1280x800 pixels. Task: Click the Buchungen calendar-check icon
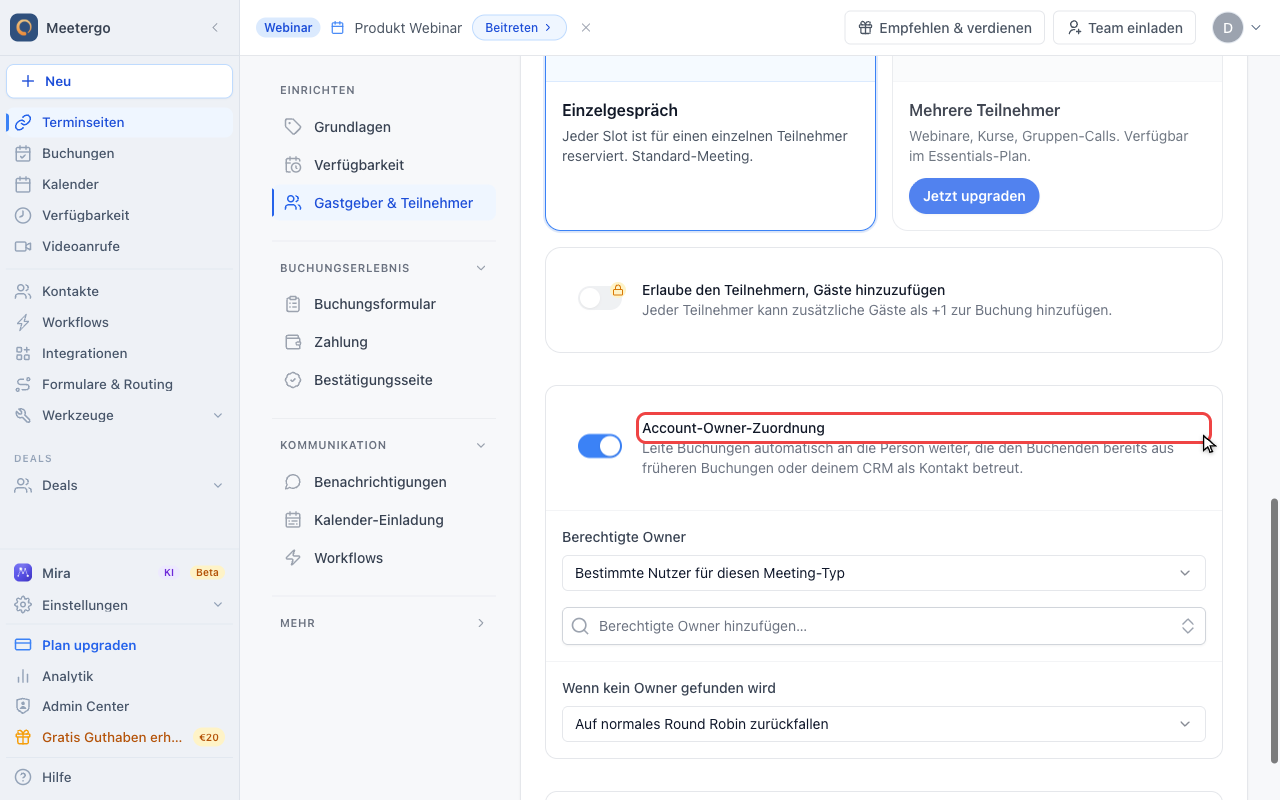23,153
